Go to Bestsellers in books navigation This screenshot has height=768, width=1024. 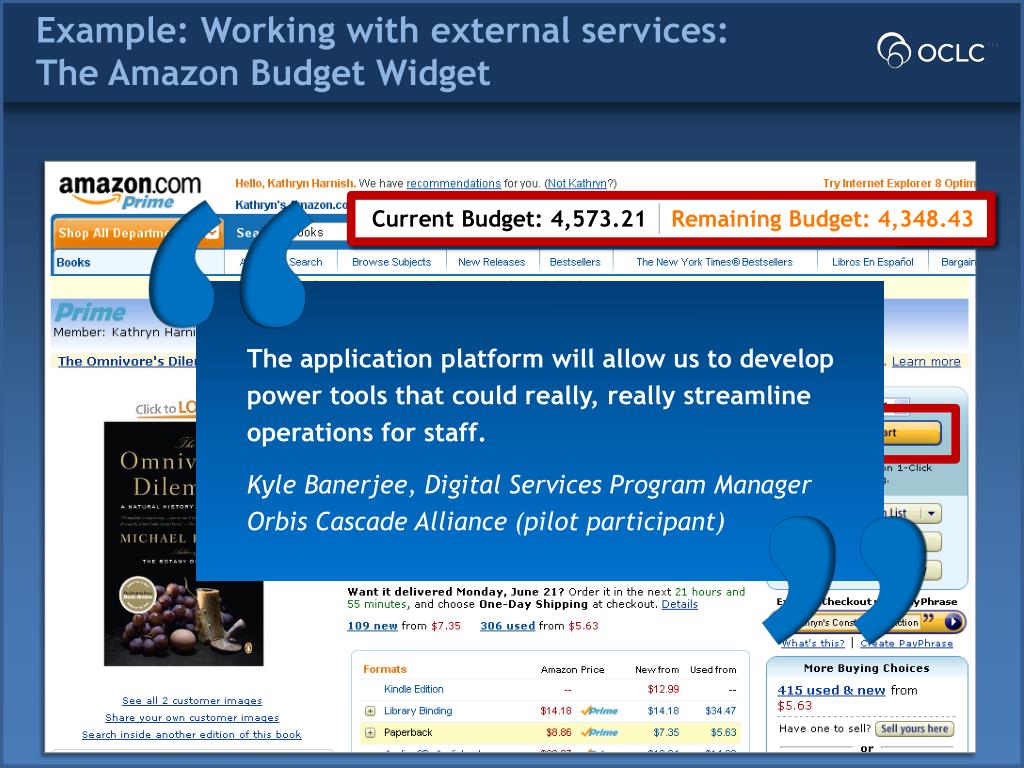click(575, 262)
